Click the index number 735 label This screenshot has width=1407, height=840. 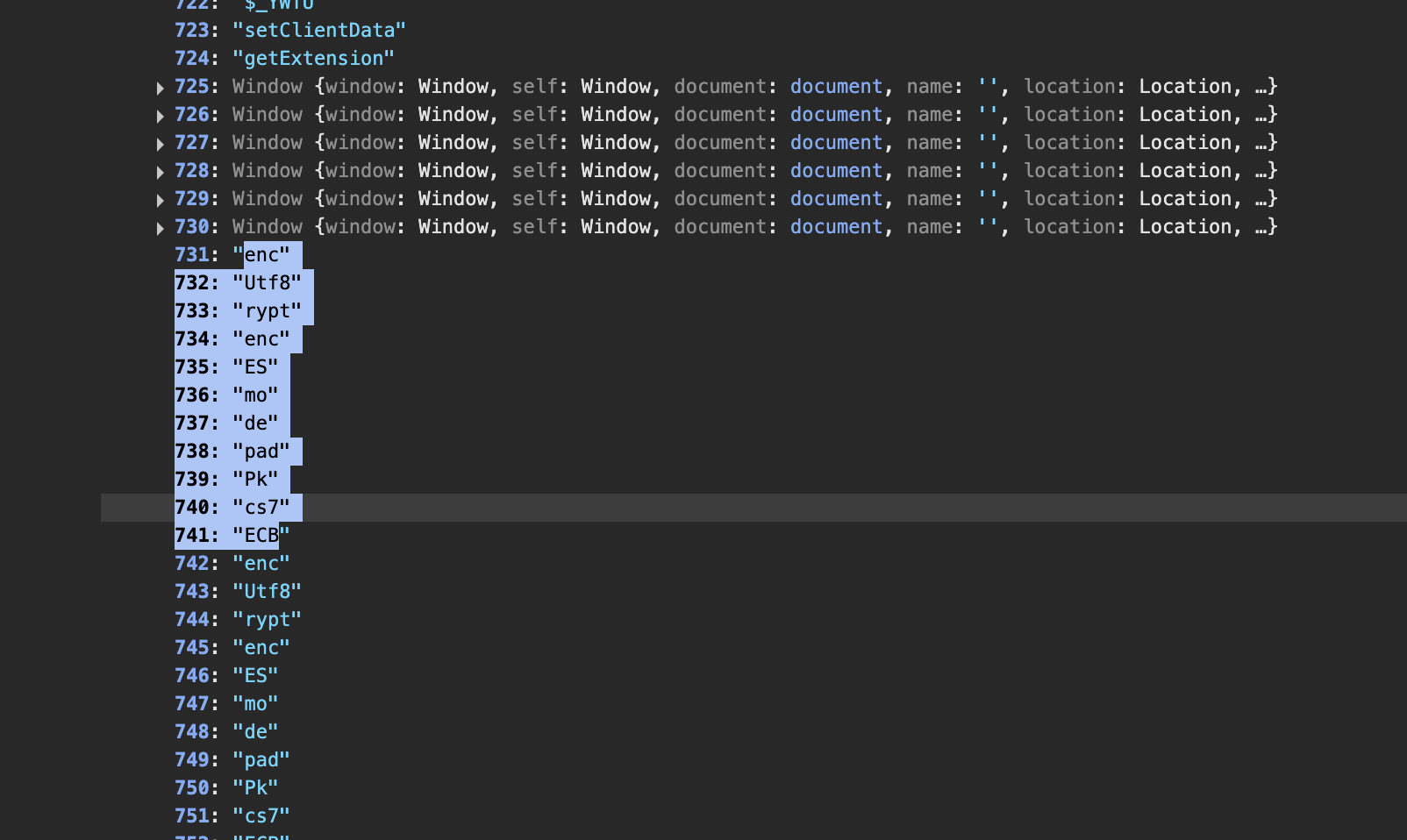(192, 367)
